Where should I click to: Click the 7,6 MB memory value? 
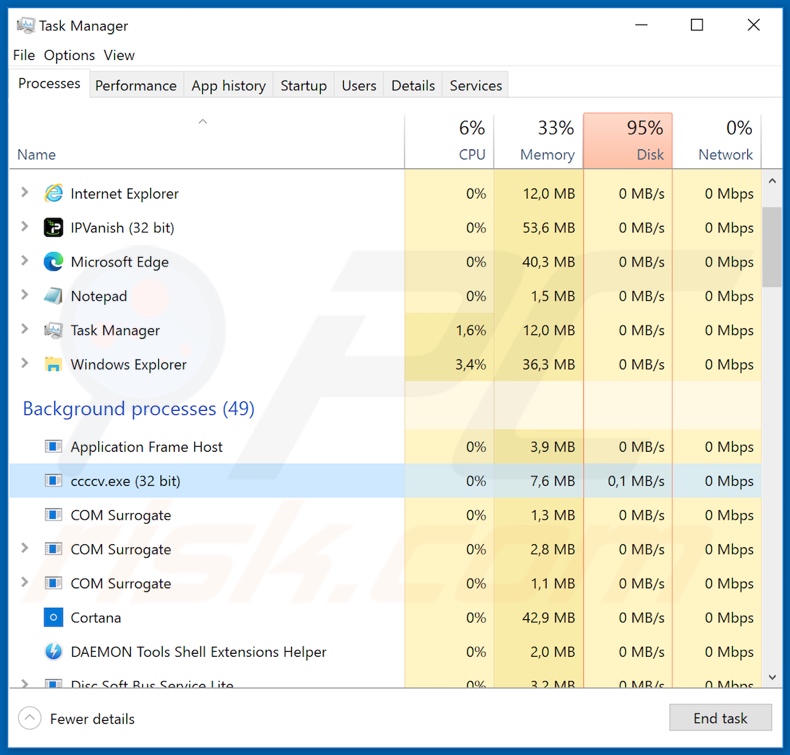coord(552,481)
